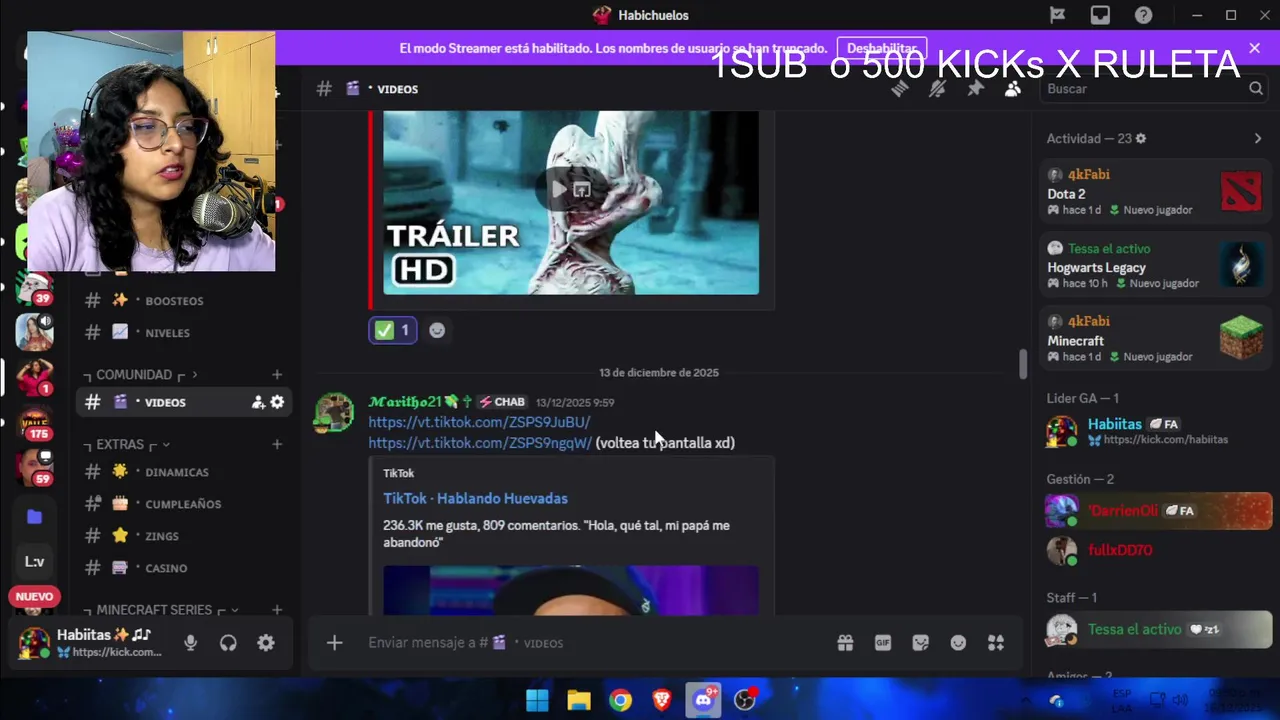Viewport: 1280px width, 720px height.
Task: Add a channel to COMUNIDAD category
Action: [277, 375]
